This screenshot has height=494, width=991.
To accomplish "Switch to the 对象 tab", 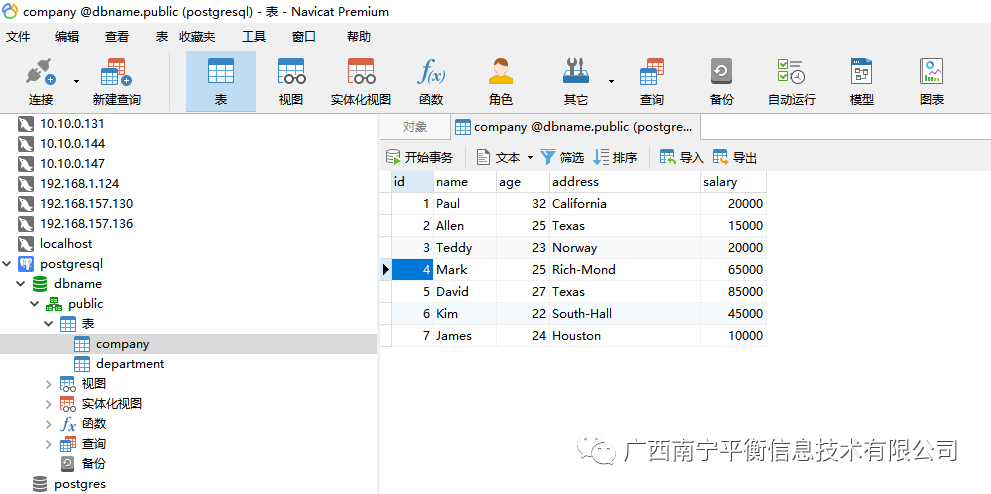I will point(415,127).
